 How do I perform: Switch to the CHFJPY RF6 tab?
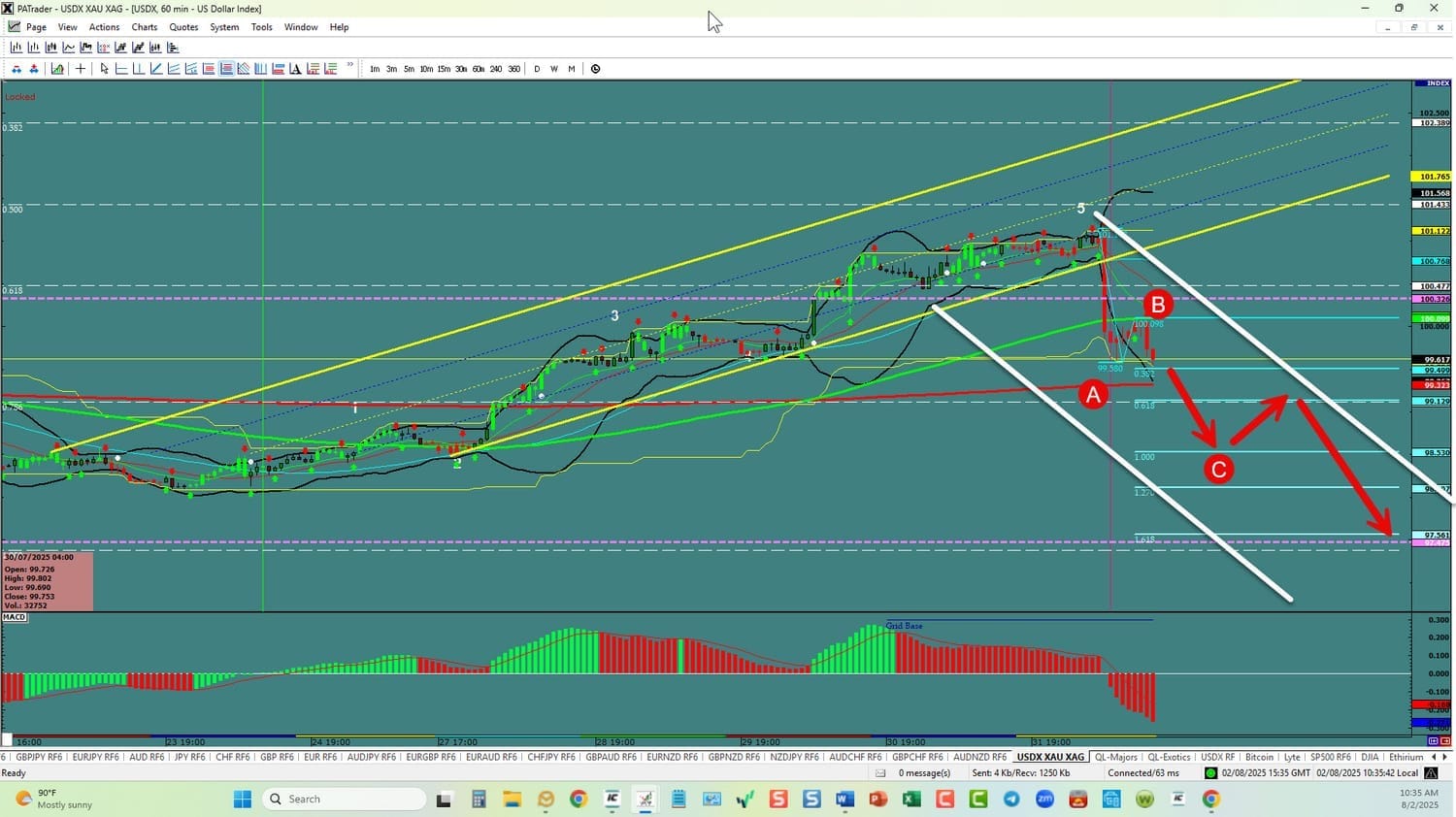pos(551,757)
